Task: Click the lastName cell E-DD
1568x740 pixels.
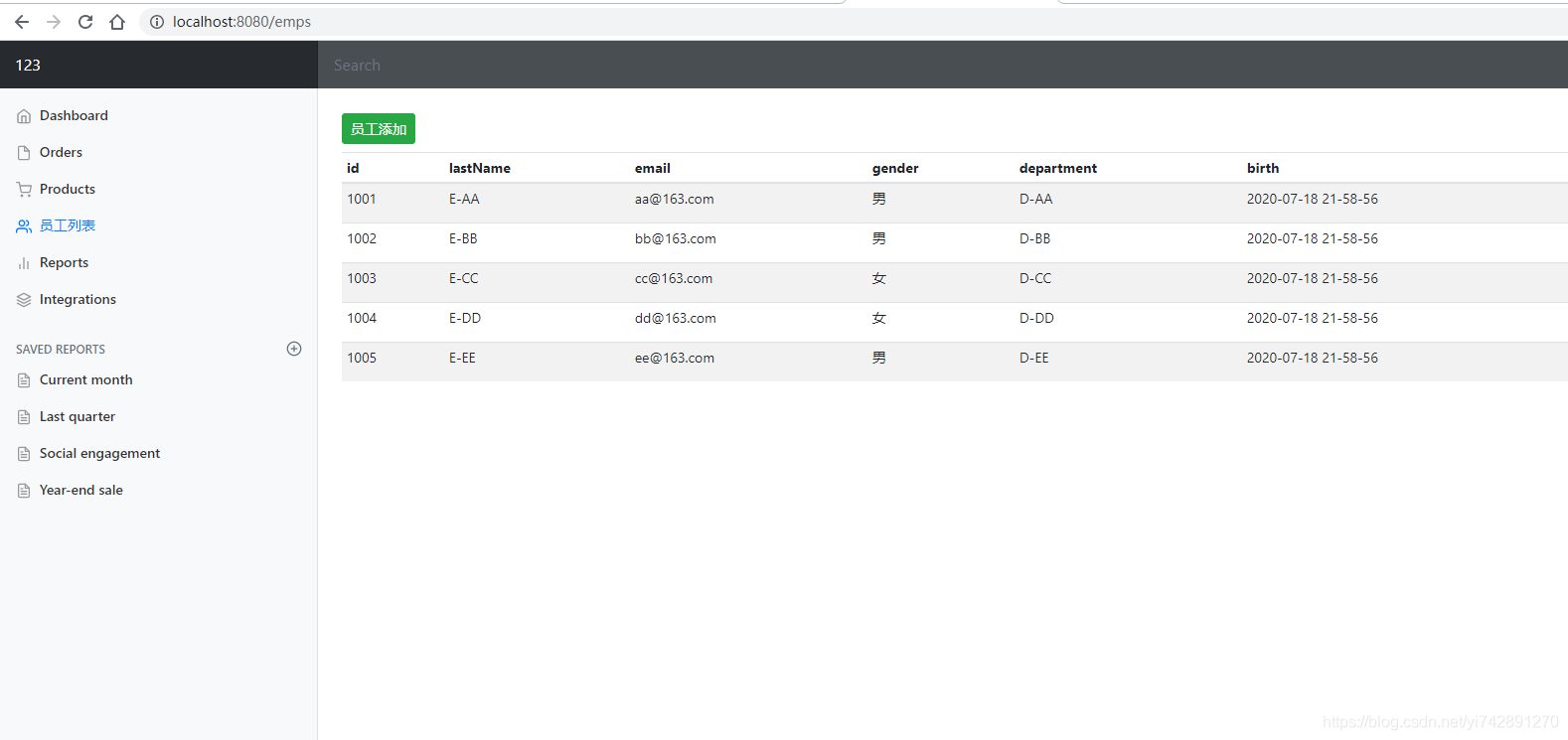Action: click(465, 318)
